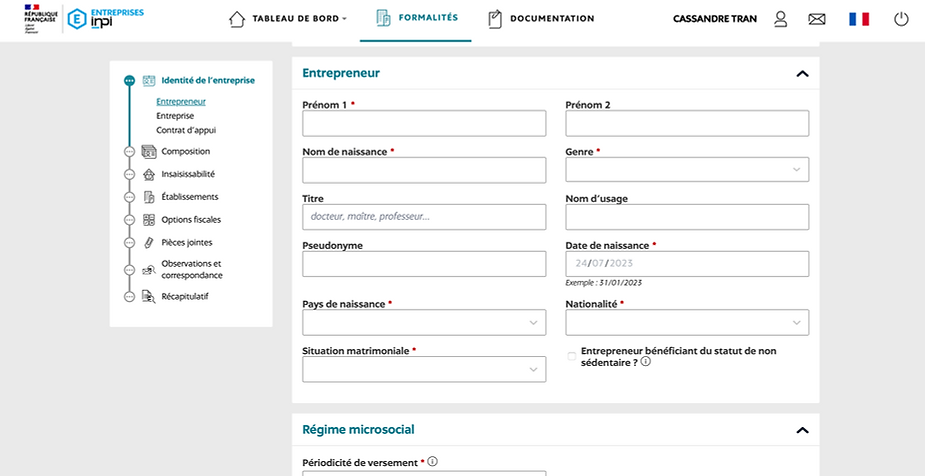The image size is (925, 476).
Task: Click the info icon beside Périodicité de versement
Action: pyautogui.click(x=433, y=462)
